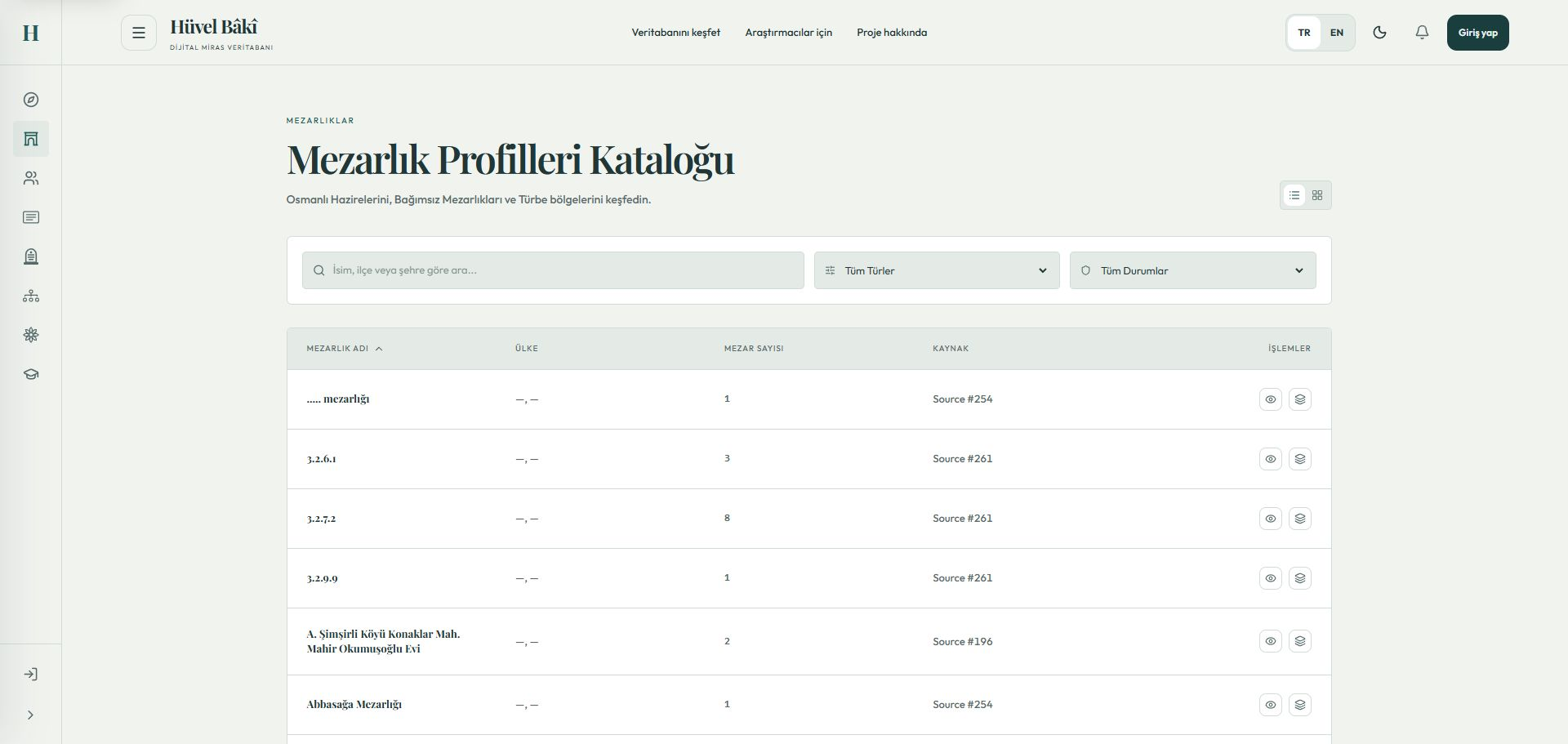Switch language to EN
This screenshot has width=1568, height=744.
1337,33
